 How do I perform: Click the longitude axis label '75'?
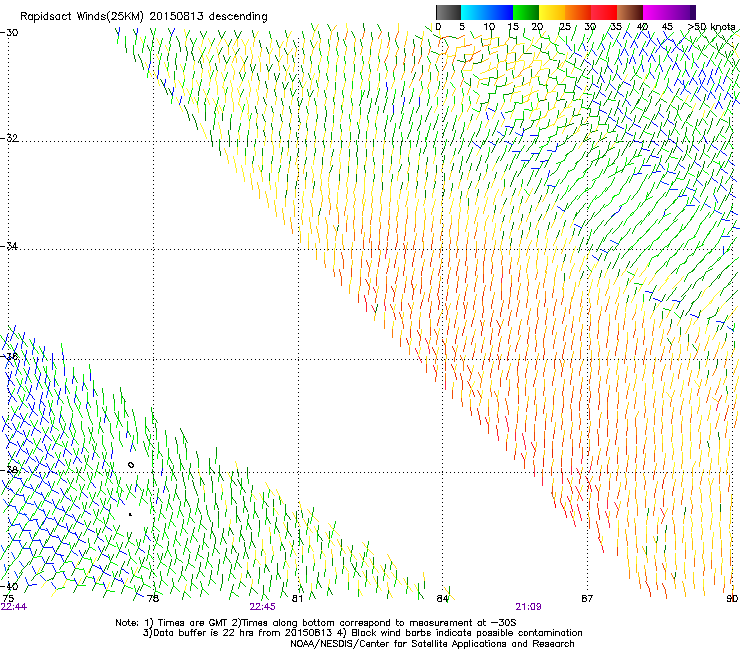(8, 598)
